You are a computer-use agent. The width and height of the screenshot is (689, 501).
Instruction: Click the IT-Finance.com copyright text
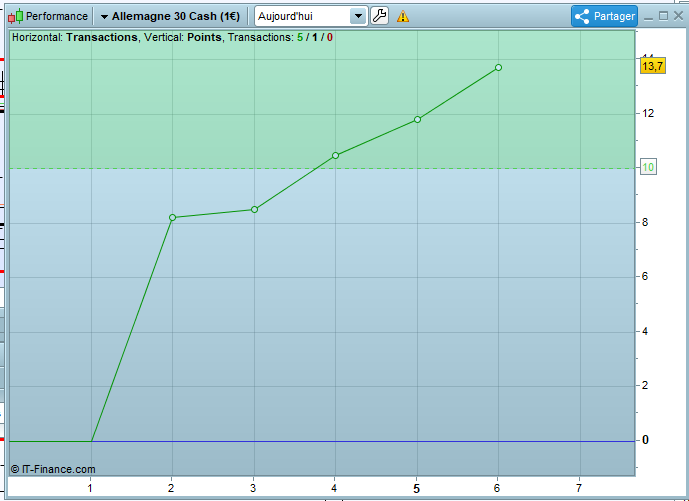tap(53, 469)
